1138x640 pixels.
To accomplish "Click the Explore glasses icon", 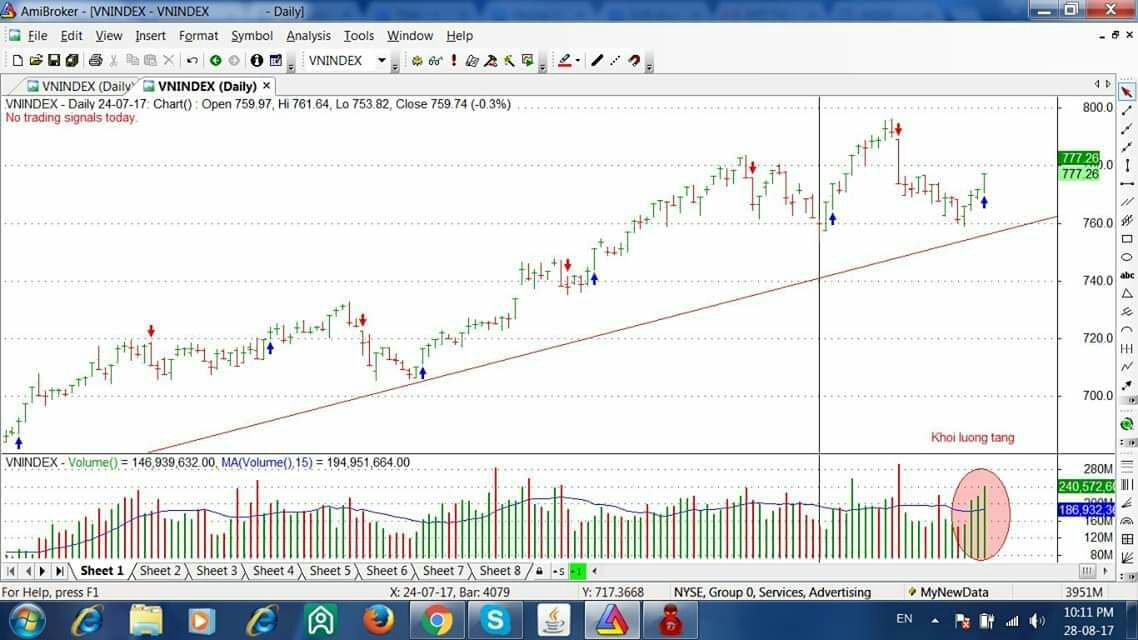I will click(435, 61).
